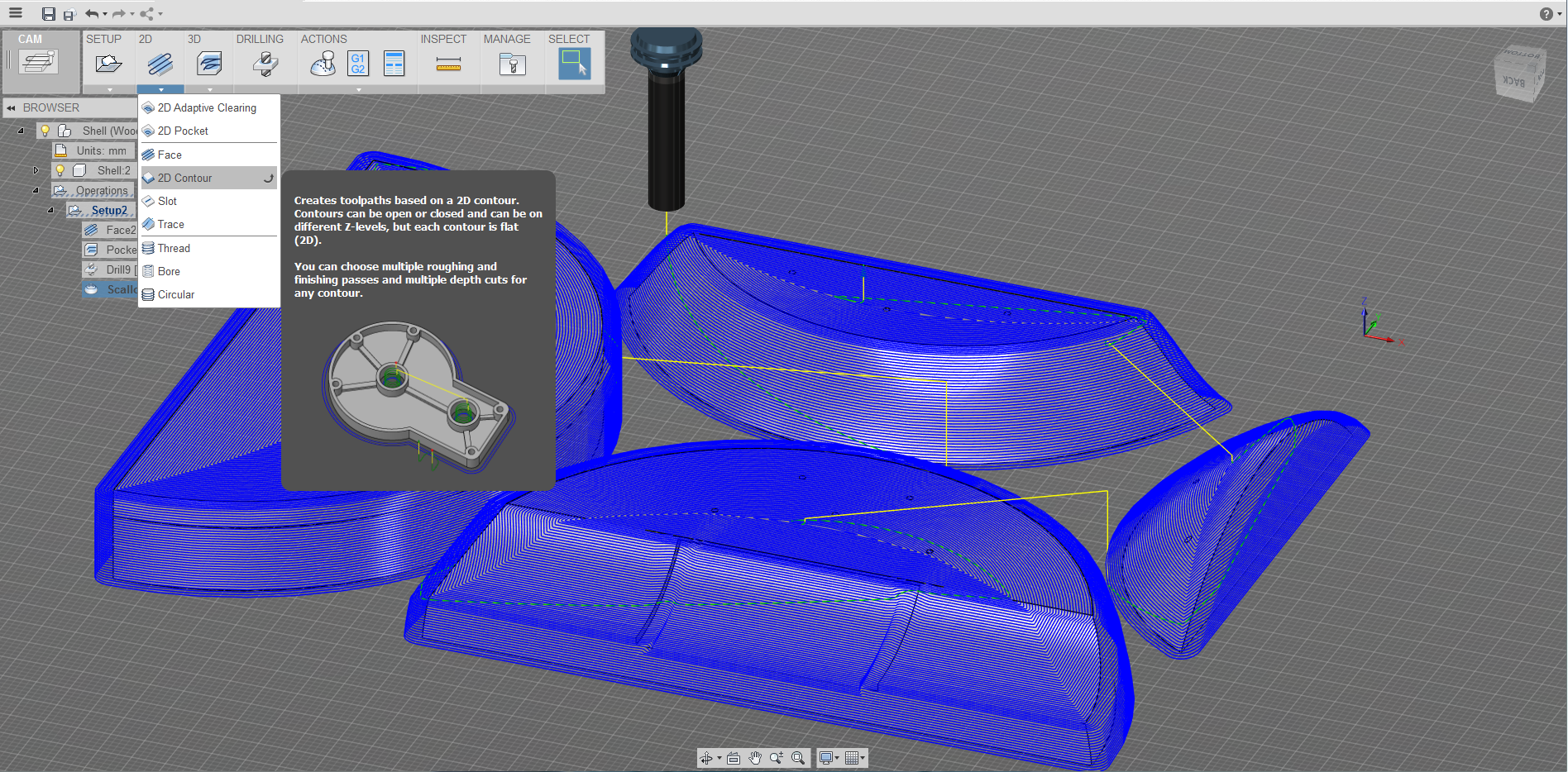Click the Orbit navigation icon
1568x772 pixels.
706,758
